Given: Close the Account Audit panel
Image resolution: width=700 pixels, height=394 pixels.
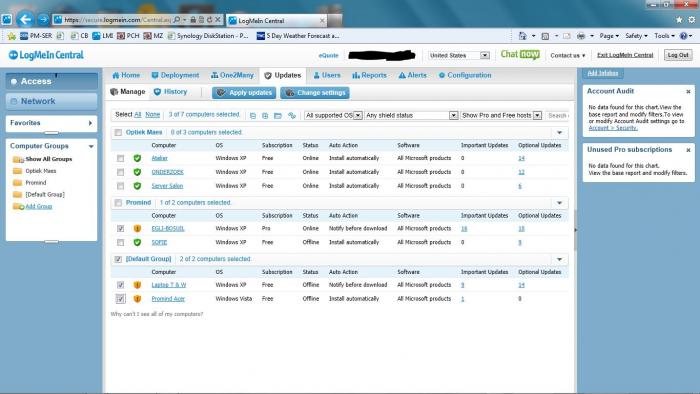Looking at the screenshot, I should 688,91.
